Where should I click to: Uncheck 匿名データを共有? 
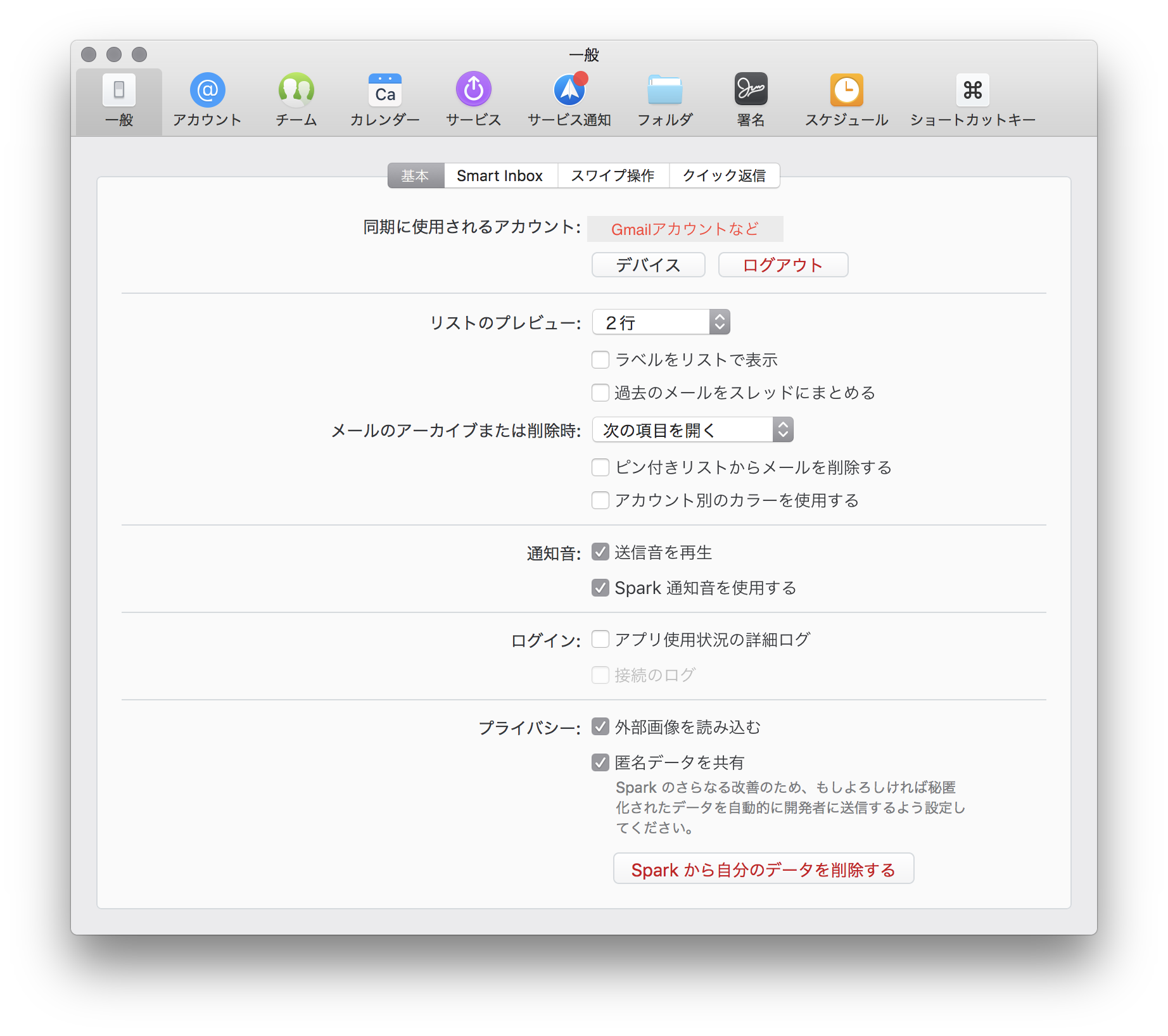tap(600, 762)
